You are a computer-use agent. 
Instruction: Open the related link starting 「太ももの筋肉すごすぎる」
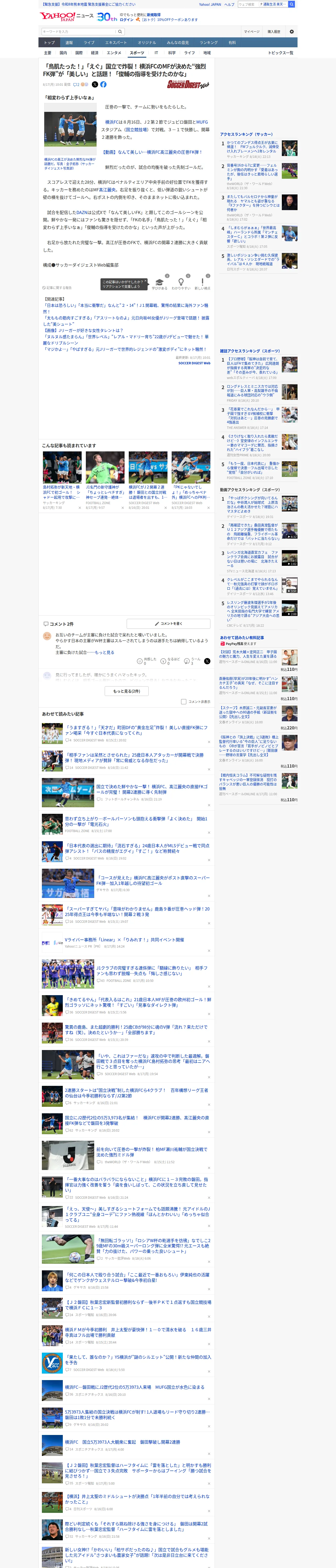pyautogui.click(x=126, y=321)
